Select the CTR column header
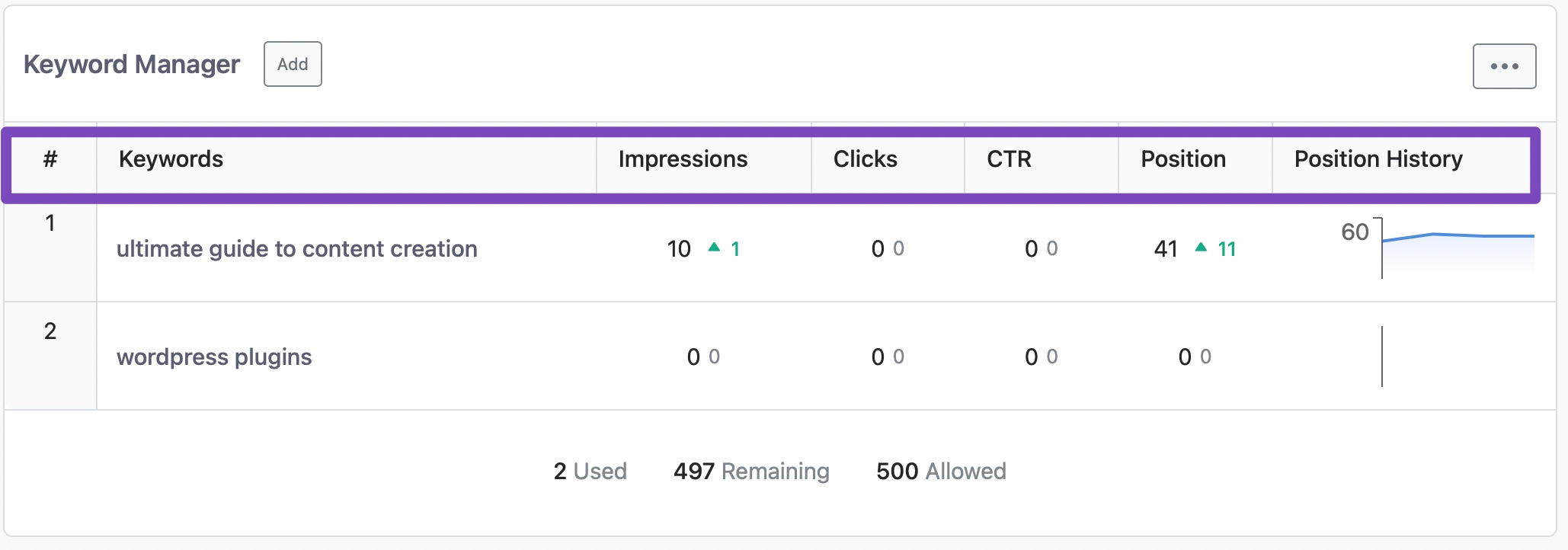 point(1009,159)
